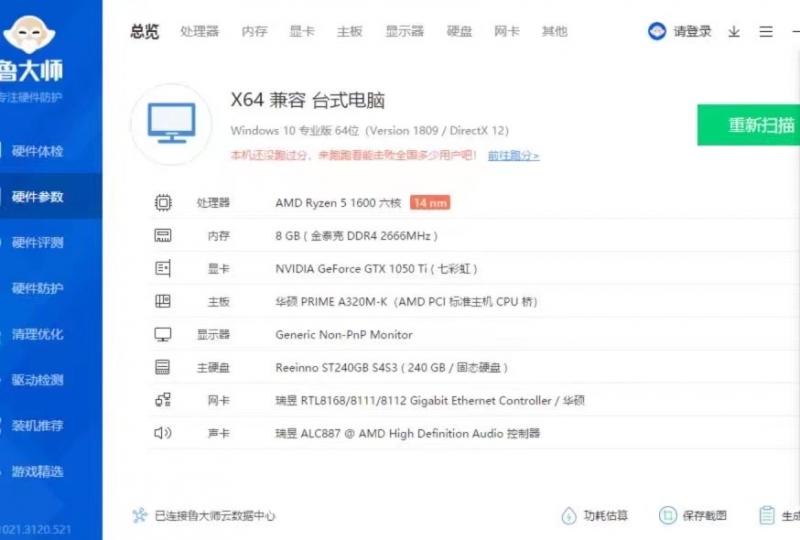Open the hamburger menu icon
This screenshot has height=540, width=800.
pyautogui.click(x=766, y=32)
